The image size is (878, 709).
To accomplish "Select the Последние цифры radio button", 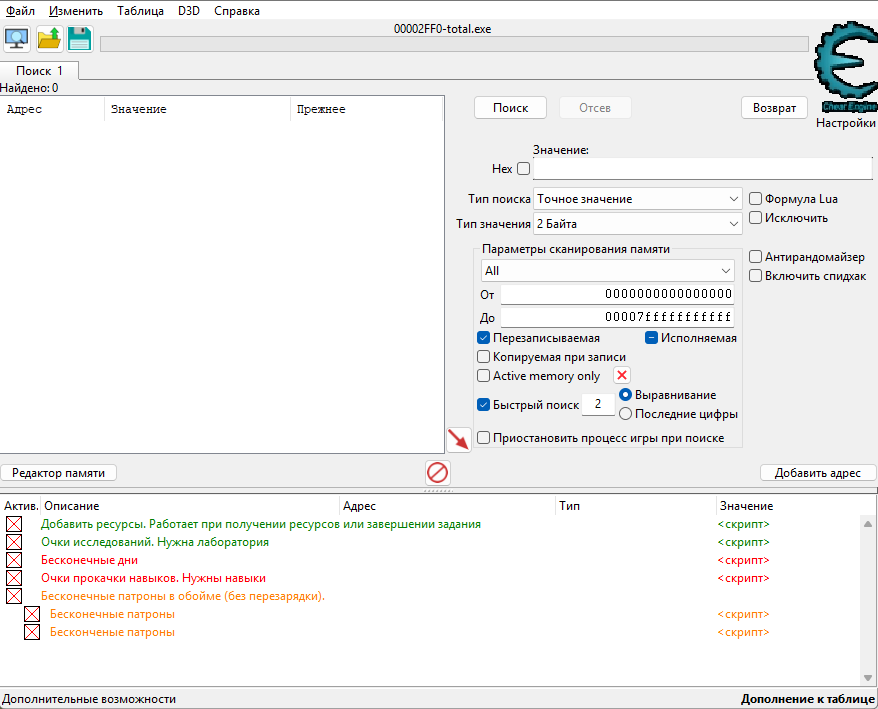I will click(x=625, y=413).
